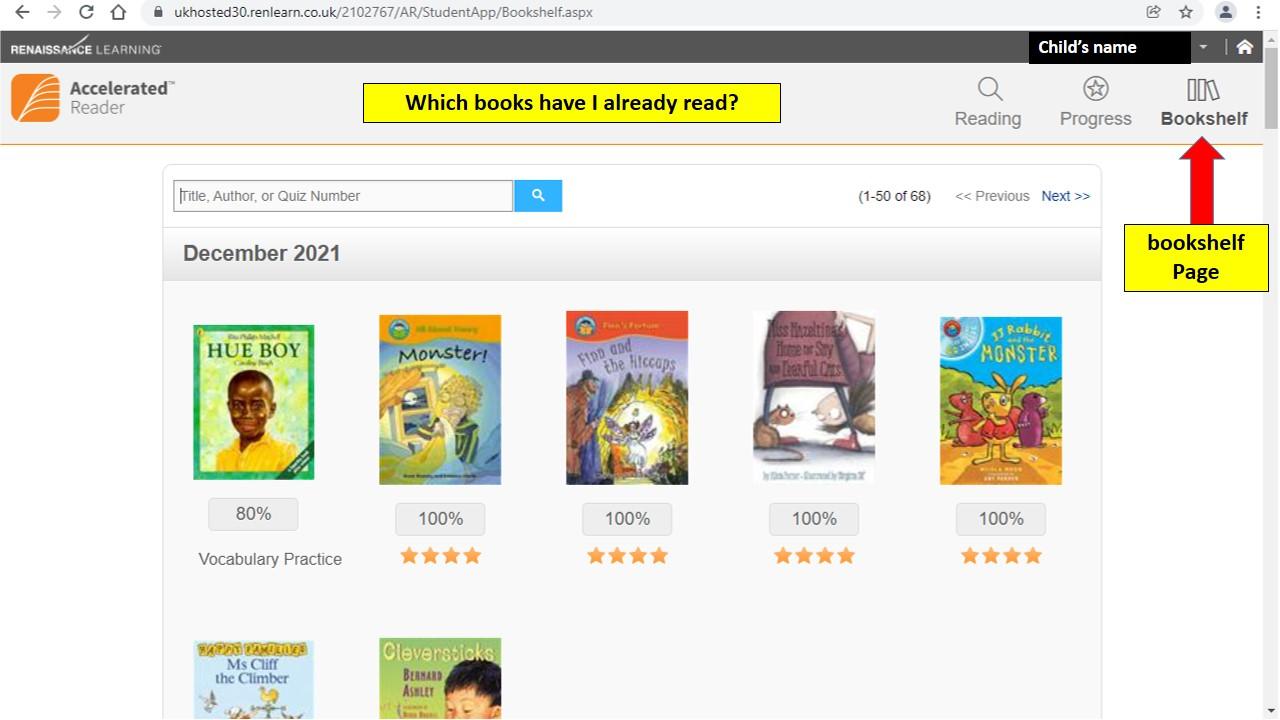Click the share page icon in address bar
This screenshot has height=720, width=1280.
pyautogui.click(x=1153, y=13)
